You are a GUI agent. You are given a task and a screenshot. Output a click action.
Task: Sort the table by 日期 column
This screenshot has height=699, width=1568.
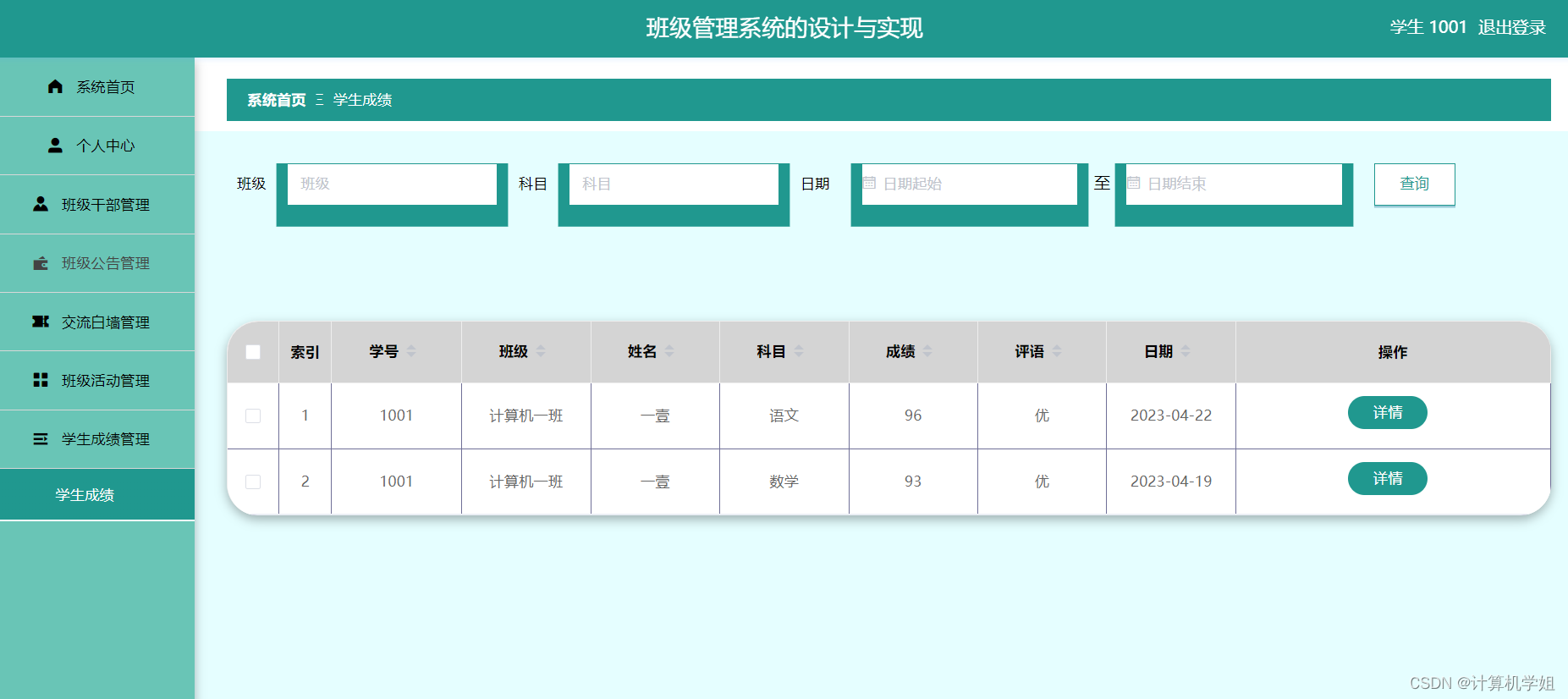[x=1186, y=351]
